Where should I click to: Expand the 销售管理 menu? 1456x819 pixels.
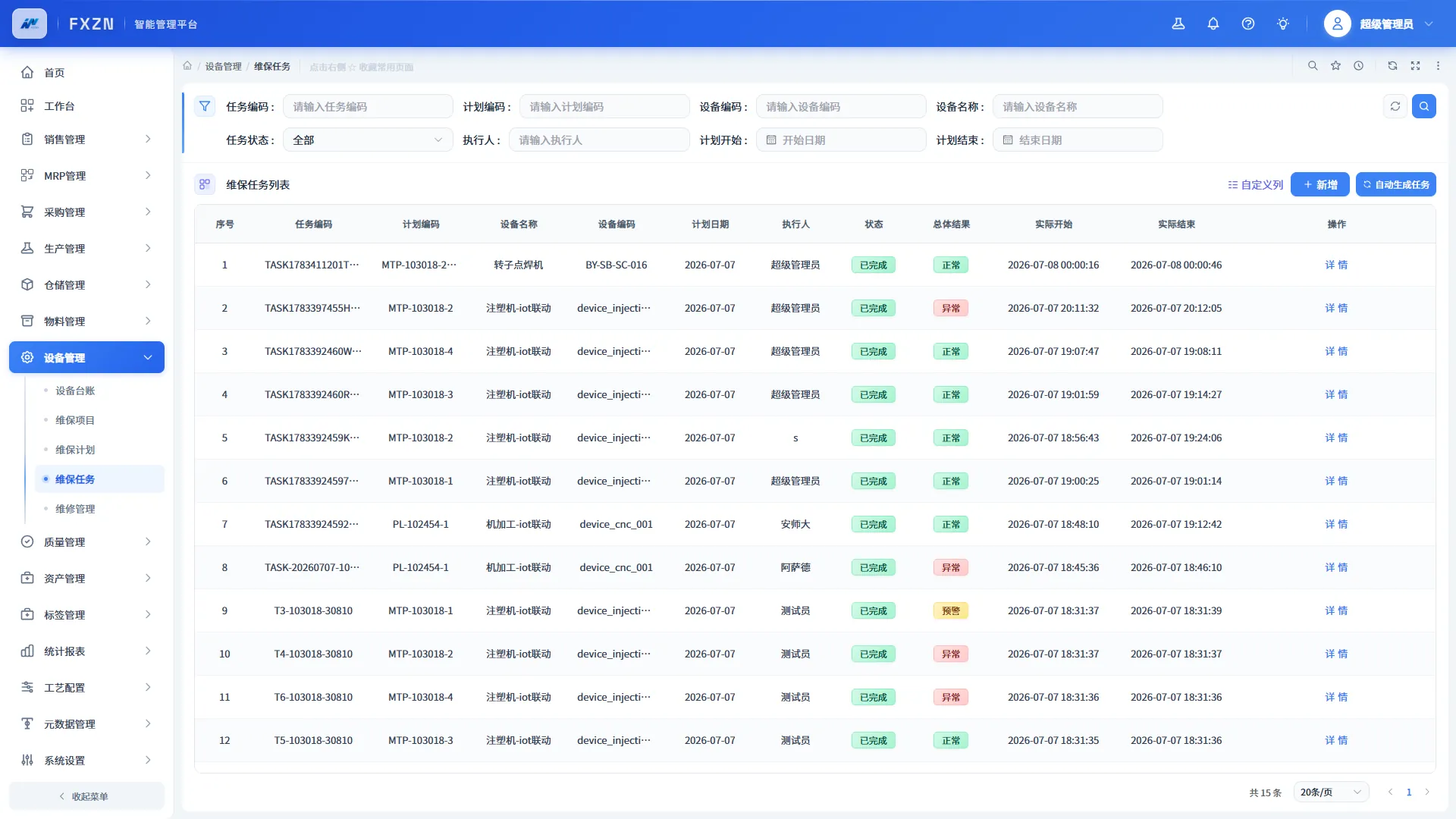click(86, 140)
